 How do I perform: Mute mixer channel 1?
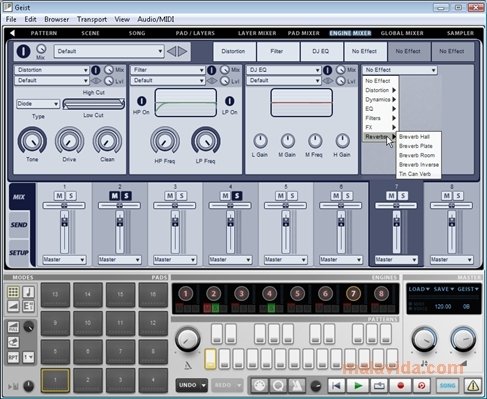point(59,196)
